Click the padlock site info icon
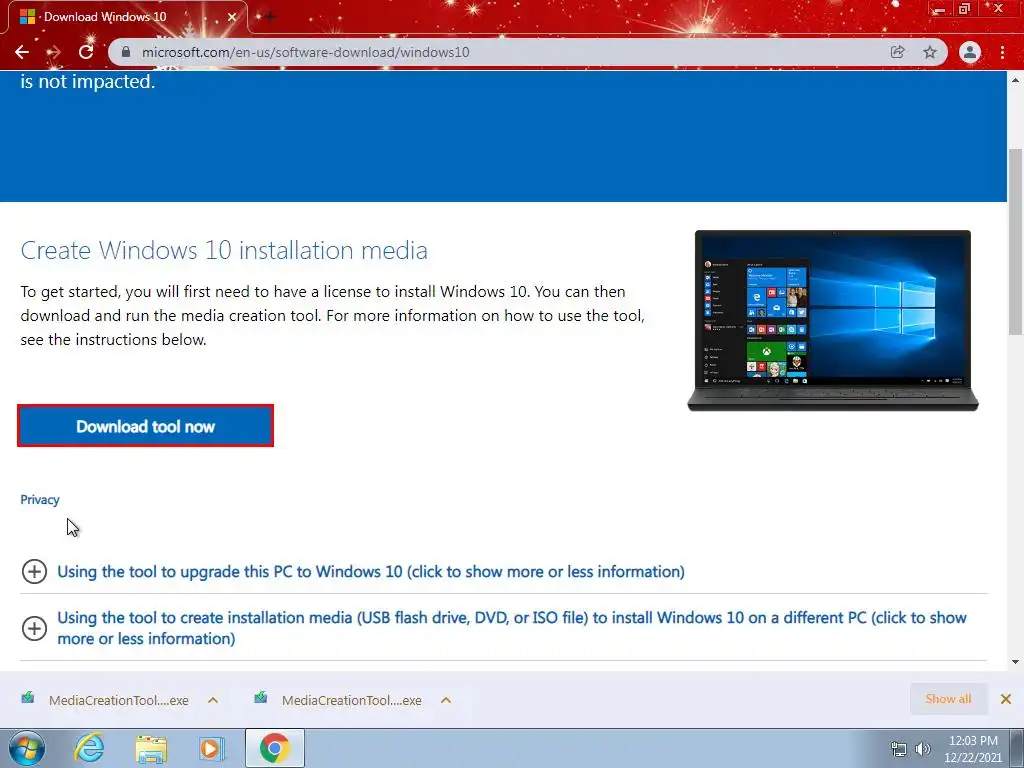The height and width of the screenshot is (768, 1024). coord(126,52)
